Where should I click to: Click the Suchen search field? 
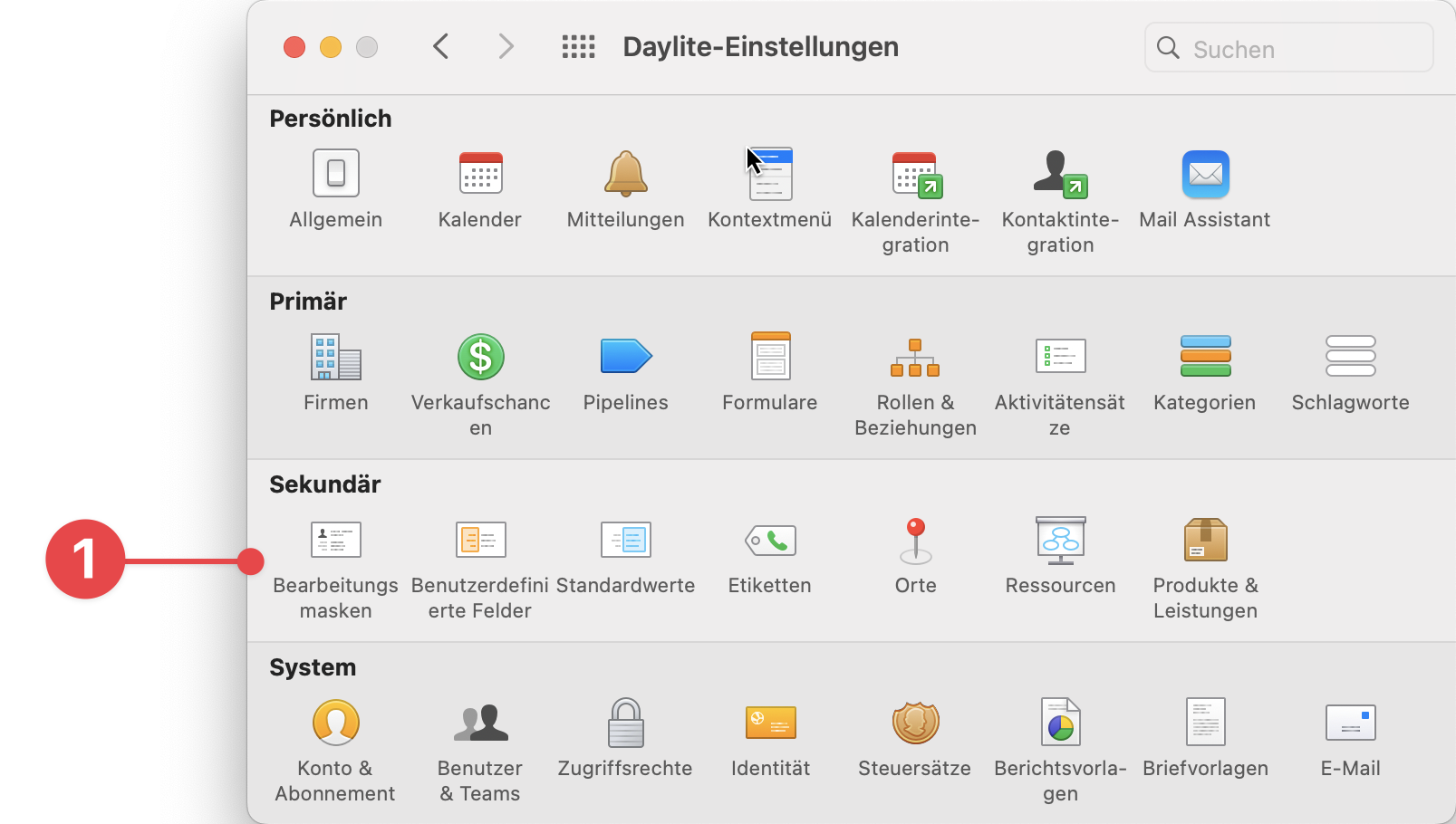[1287, 48]
